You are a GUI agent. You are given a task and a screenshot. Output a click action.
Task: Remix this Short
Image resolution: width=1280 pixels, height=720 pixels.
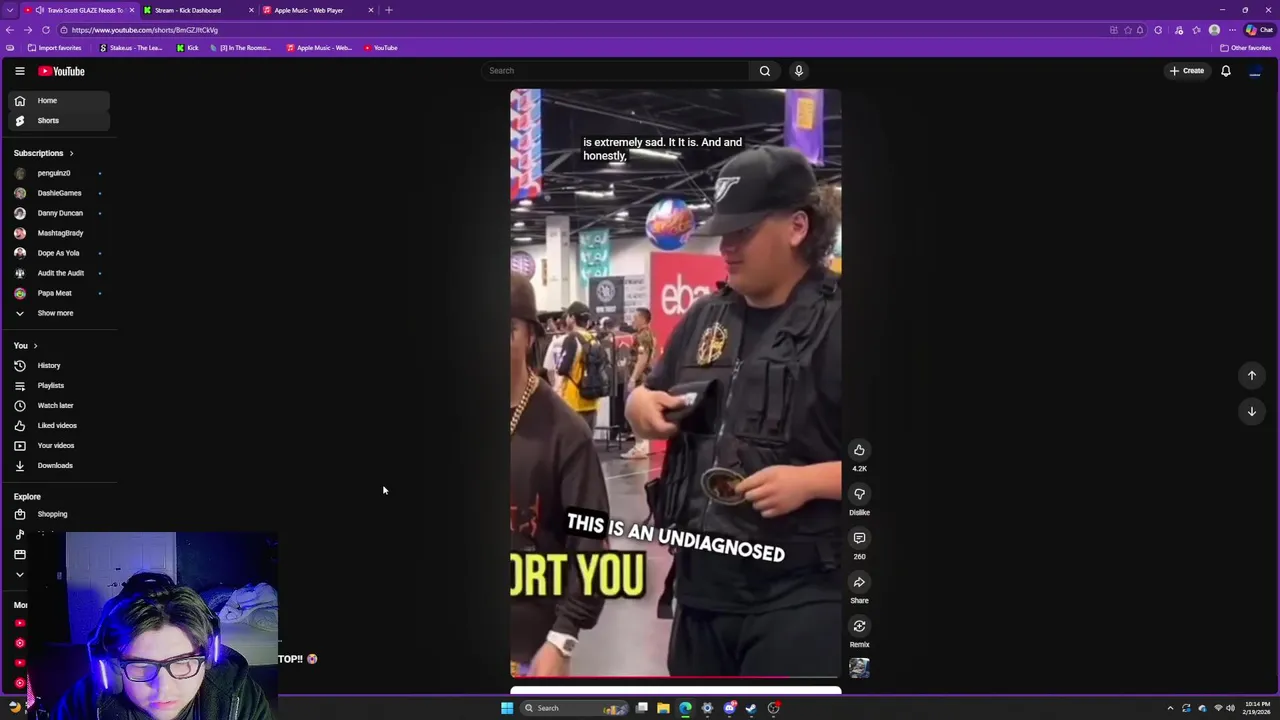coord(859,626)
